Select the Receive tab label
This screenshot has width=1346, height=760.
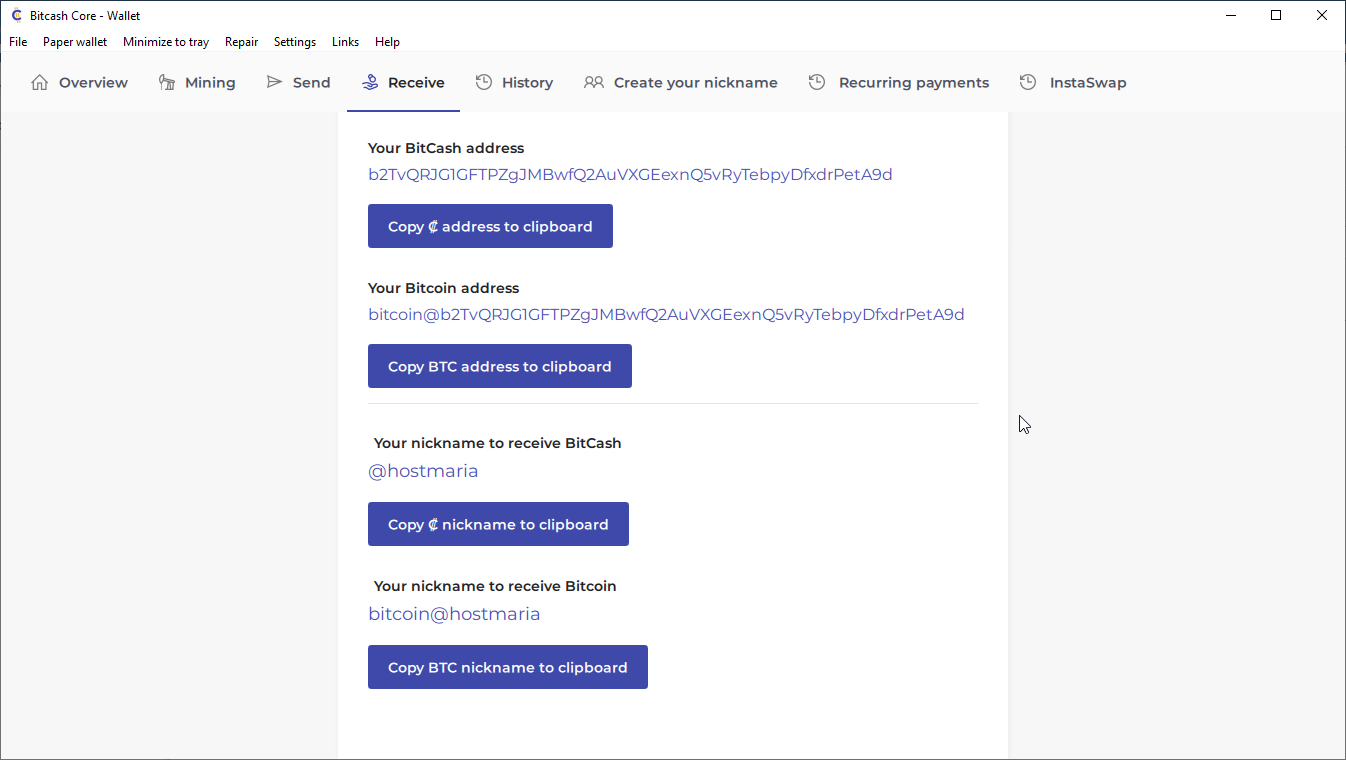click(416, 83)
